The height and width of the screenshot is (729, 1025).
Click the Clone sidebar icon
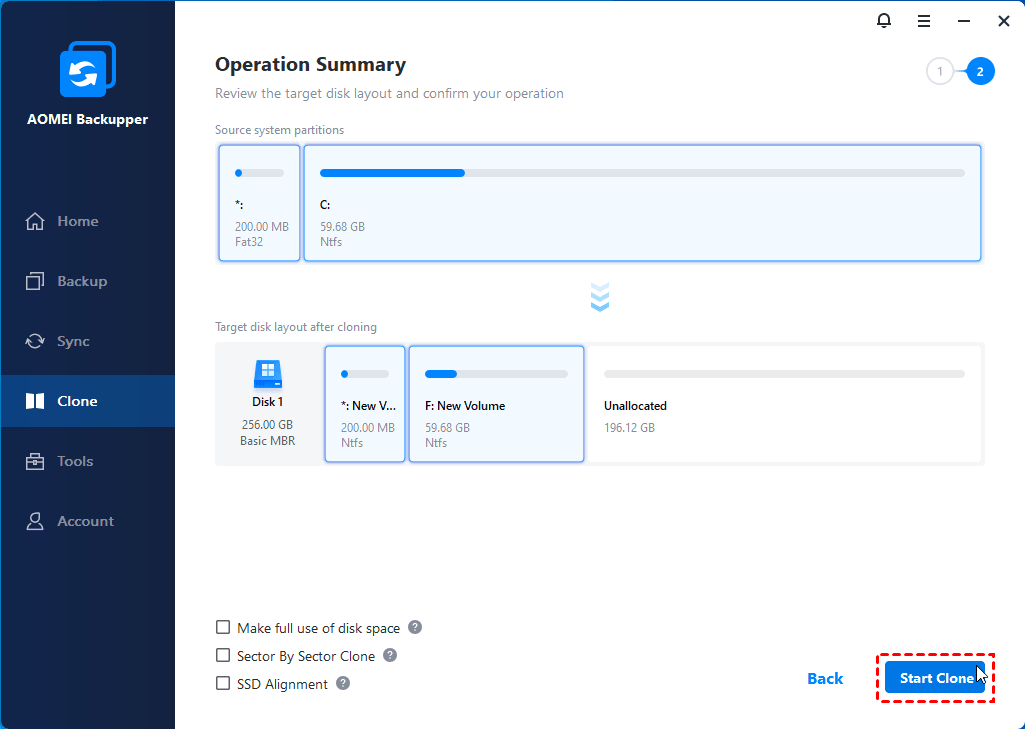point(35,401)
